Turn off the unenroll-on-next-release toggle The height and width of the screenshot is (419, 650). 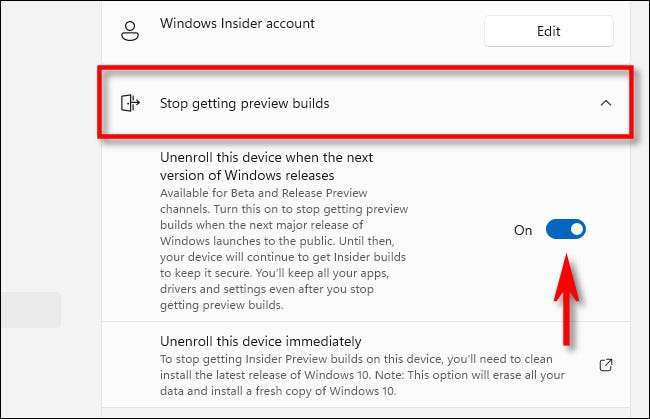565,230
